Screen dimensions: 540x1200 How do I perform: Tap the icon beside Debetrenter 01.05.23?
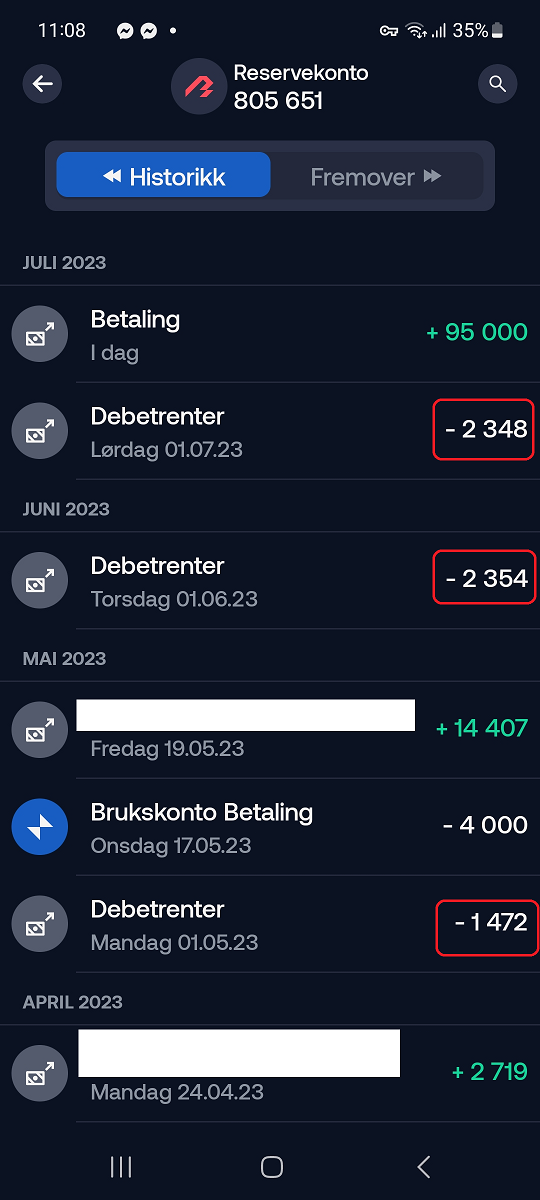39,924
